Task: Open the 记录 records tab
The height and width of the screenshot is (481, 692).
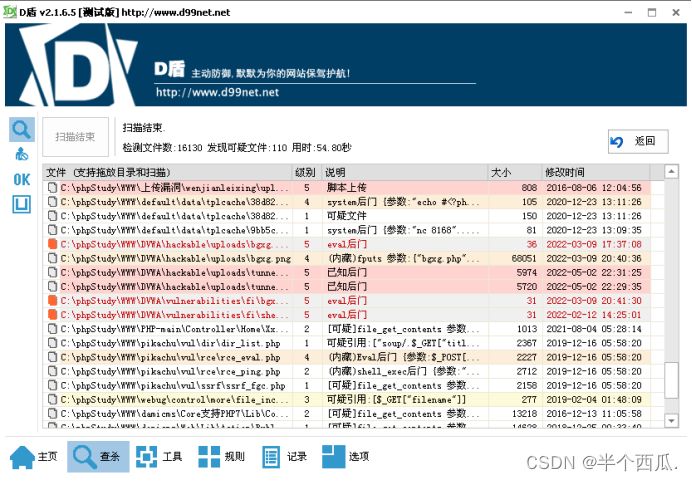Action: 285,456
